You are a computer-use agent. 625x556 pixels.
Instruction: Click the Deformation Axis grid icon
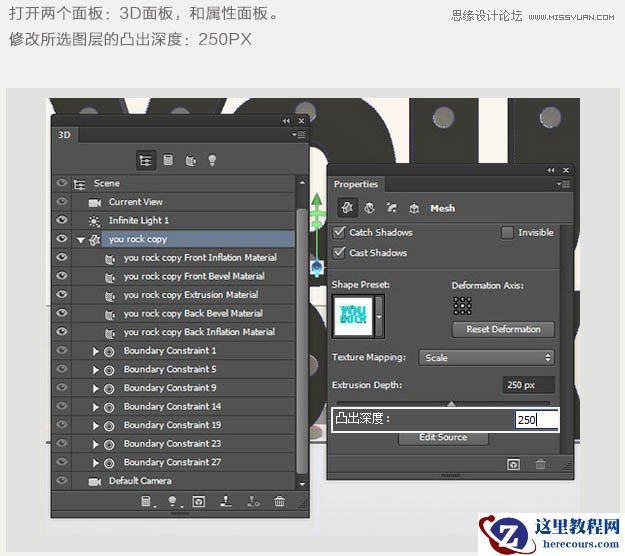(462, 306)
